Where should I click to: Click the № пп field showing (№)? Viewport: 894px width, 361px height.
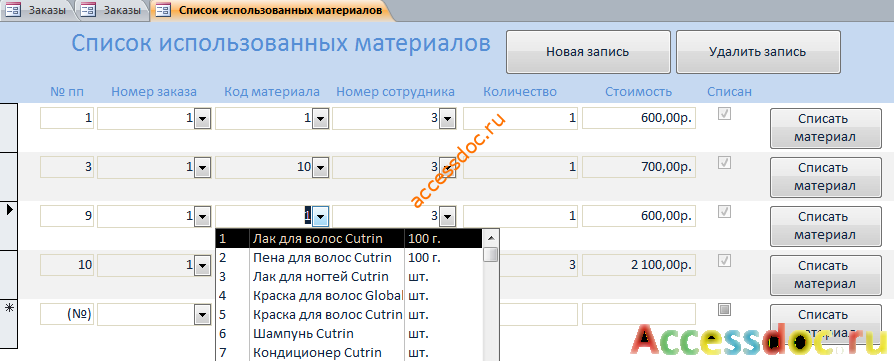click(67, 314)
